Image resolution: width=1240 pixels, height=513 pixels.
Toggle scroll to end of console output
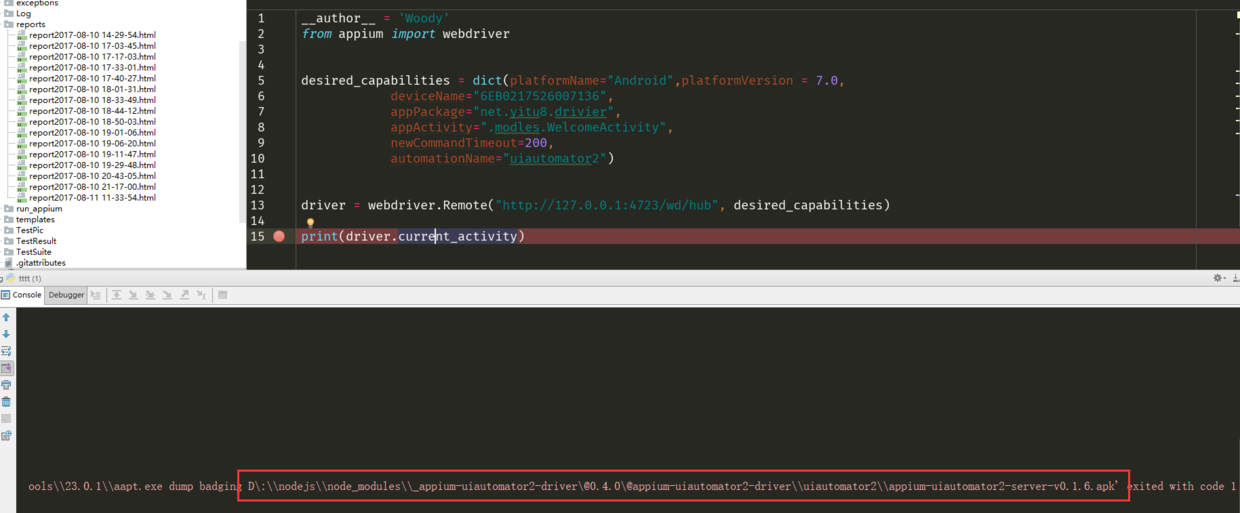[x=6, y=368]
